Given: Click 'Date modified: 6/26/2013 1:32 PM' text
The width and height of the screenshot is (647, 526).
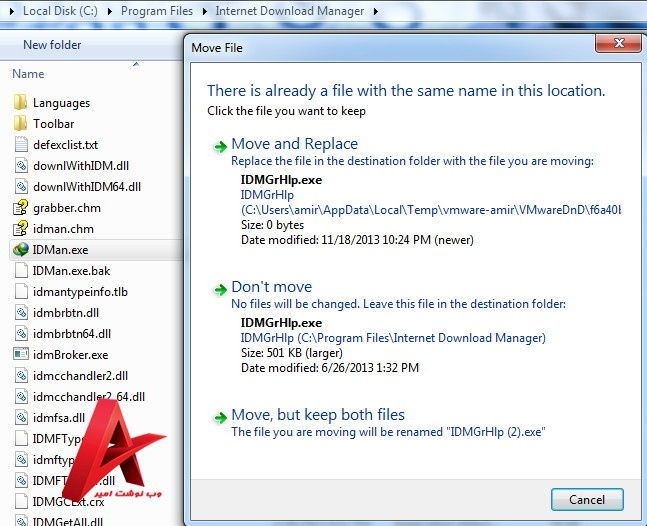Looking at the screenshot, I should [330, 368].
